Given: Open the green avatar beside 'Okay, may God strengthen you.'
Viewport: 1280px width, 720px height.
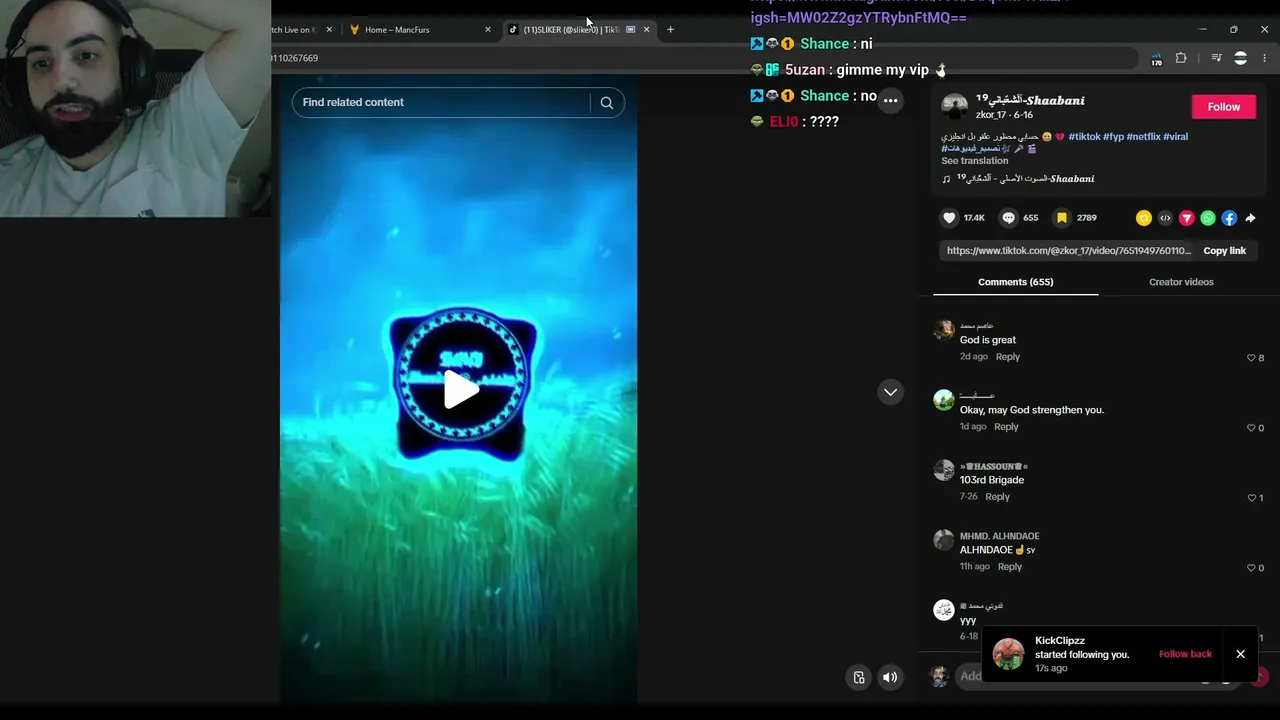Looking at the screenshot, I should pyautogui.click(x=943, y=401).
